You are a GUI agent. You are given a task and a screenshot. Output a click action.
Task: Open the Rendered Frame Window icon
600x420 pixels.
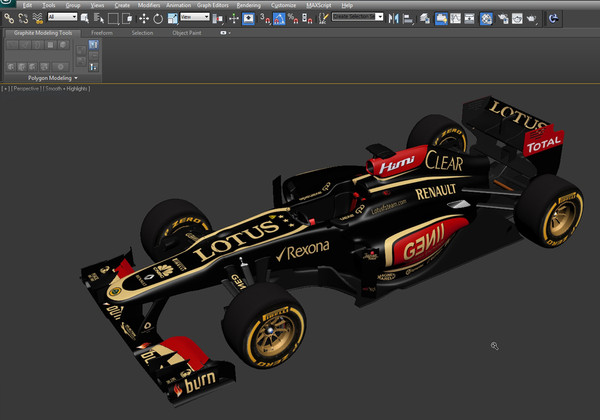coord(517,18)
